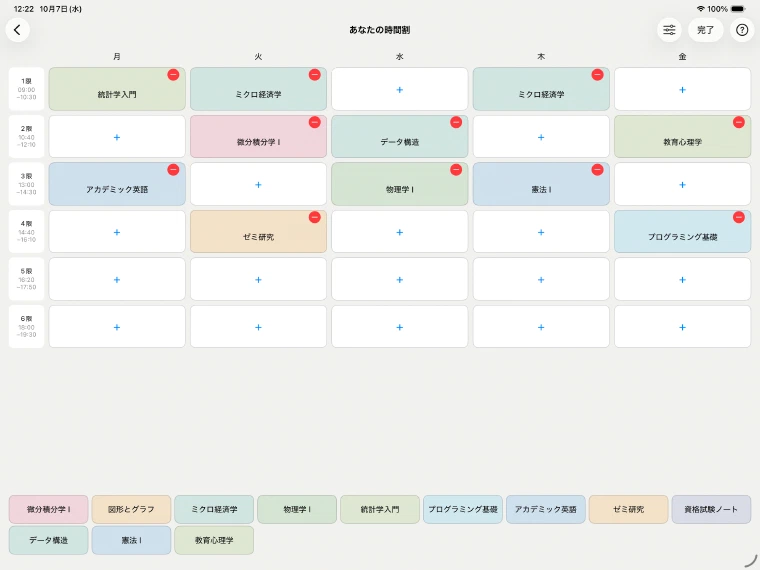This screenshot has height=570, width=760.
Task: Tap the 6限 period time label
Action: click(x=26, y=327)
